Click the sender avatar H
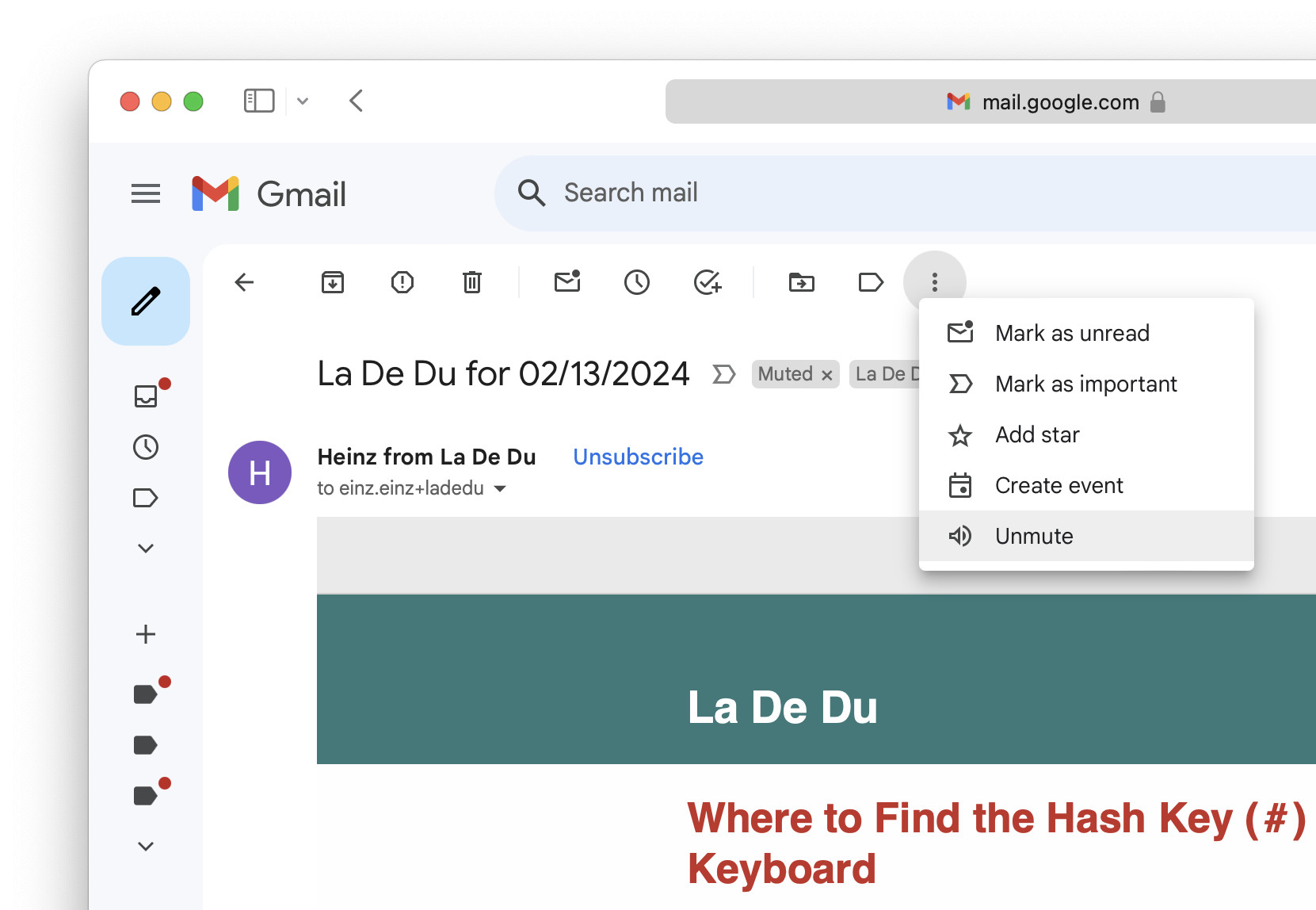This screenshot has height=910, width=1316. pos(260,472)
